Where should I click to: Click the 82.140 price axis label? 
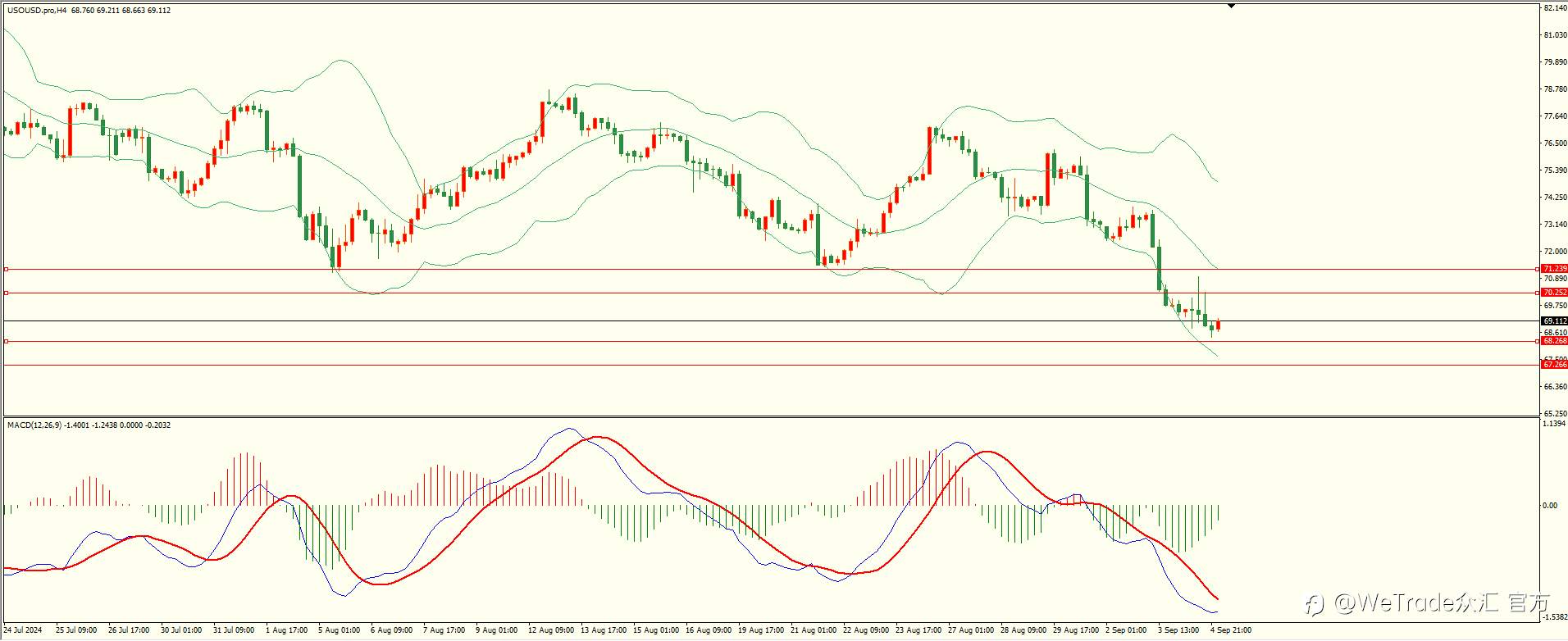tap(1555, 8)
